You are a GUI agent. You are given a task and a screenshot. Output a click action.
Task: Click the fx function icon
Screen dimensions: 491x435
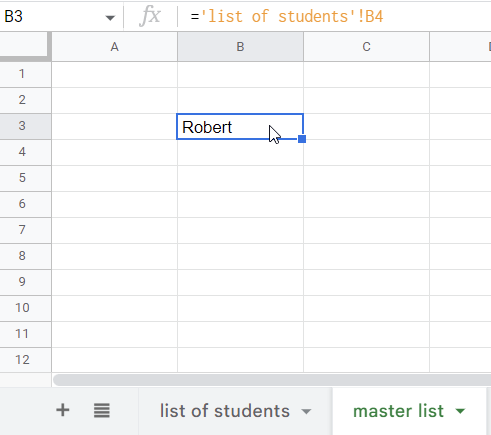click(x=150, y=16)
